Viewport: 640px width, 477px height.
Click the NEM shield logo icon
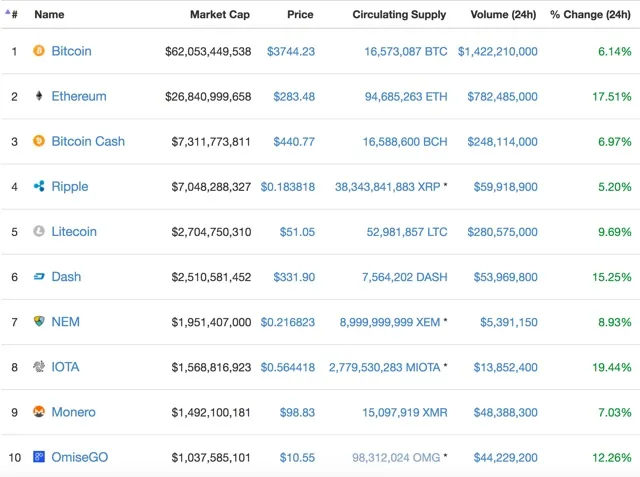pos(39,321)
